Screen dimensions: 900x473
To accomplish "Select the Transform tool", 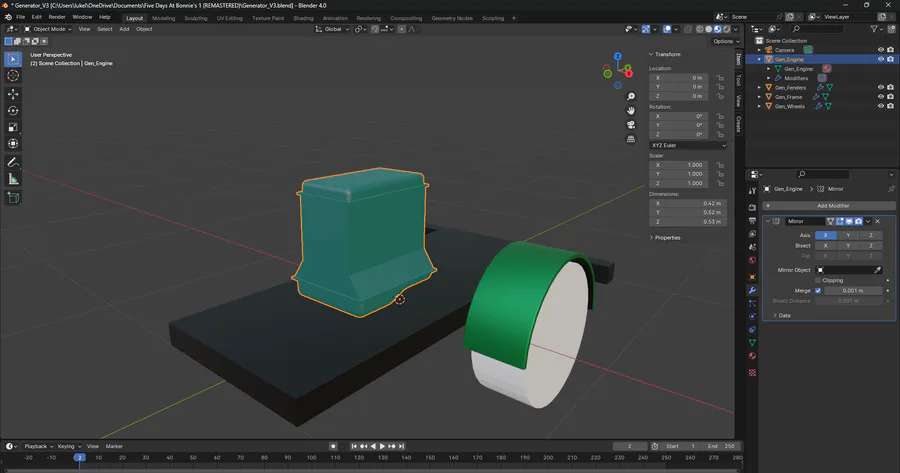I will pyautogui.click(x=13, y=144).
